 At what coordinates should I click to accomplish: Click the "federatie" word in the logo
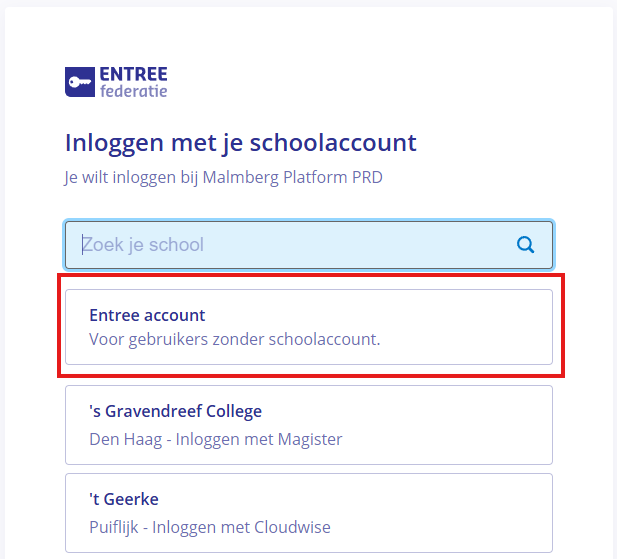(133, 91)
